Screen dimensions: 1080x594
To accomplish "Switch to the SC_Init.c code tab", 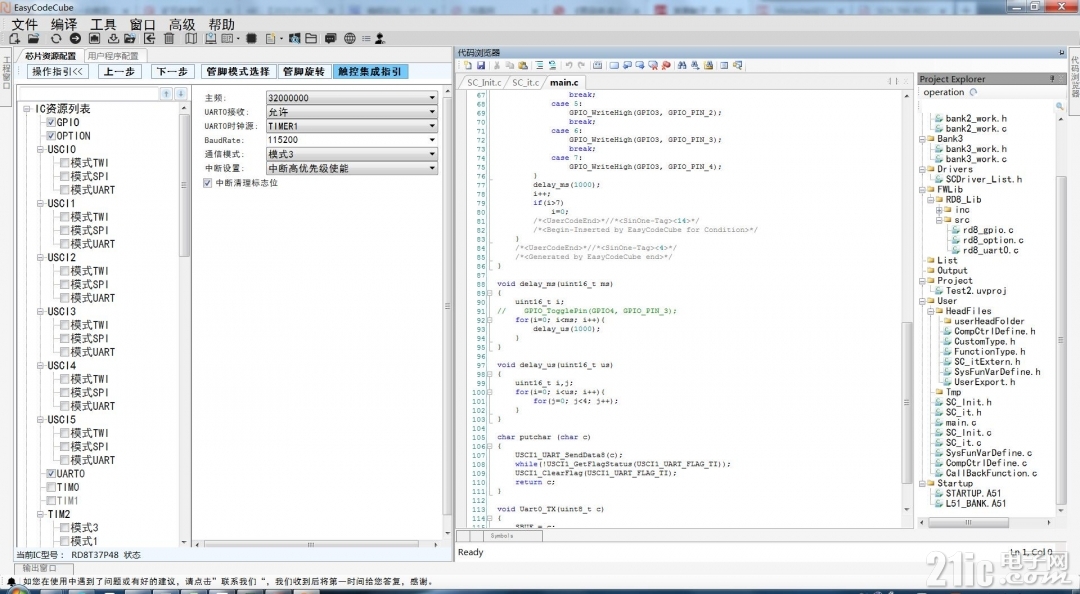I will pyautogui.click(x=484, y=82).
